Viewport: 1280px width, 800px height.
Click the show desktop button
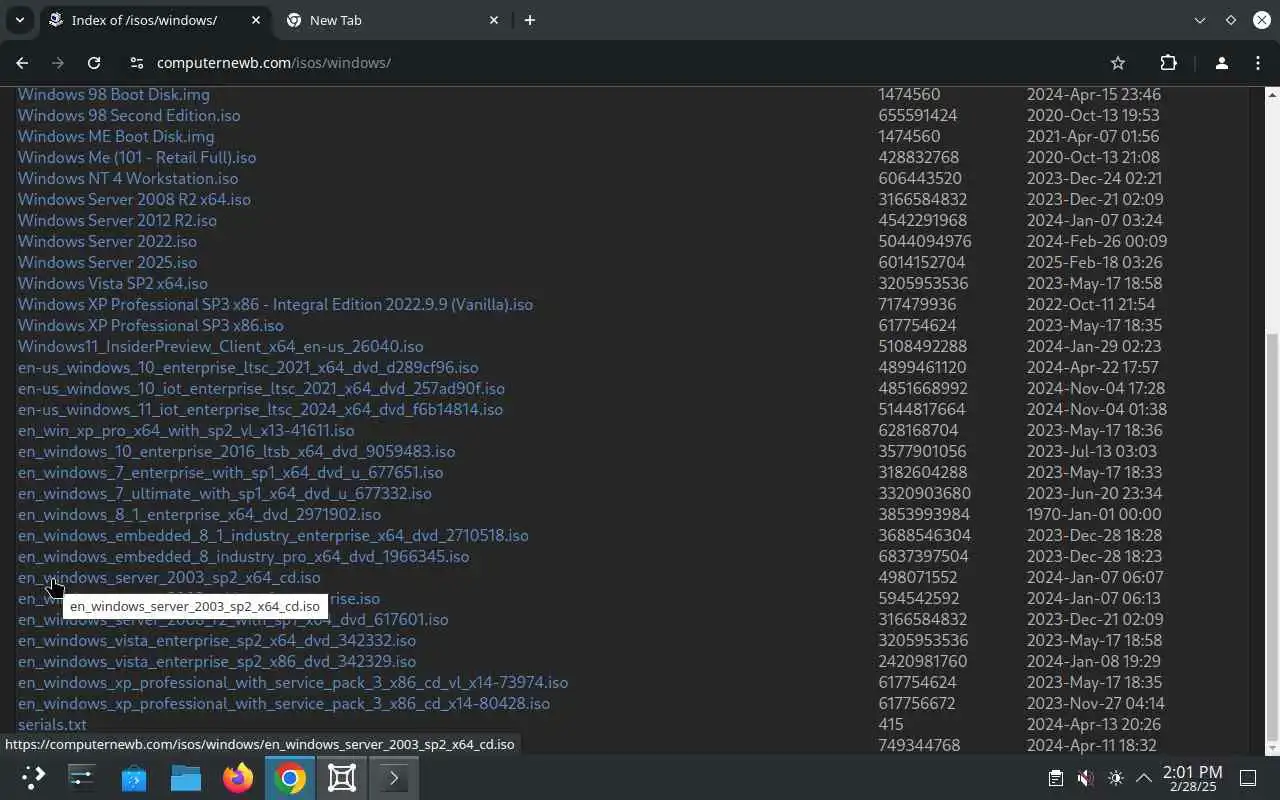pos(1248,778)
